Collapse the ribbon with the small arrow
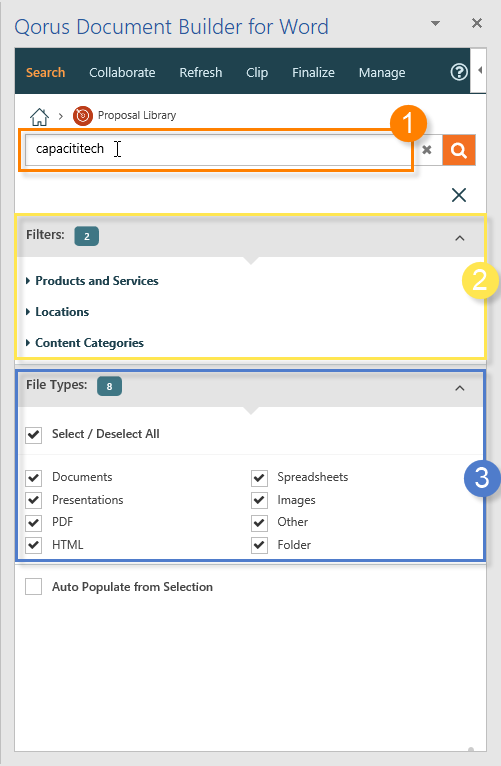The width and height of the screenshot is (501, 766). click(x=480, y=71)
